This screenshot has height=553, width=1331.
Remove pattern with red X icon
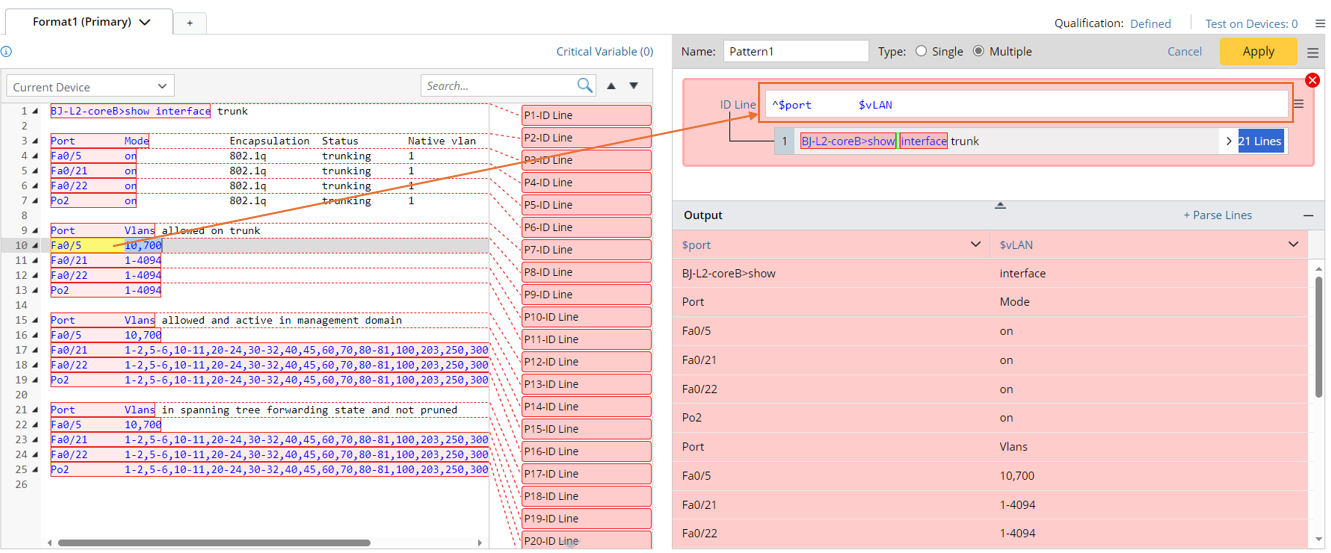[1312, 80]
